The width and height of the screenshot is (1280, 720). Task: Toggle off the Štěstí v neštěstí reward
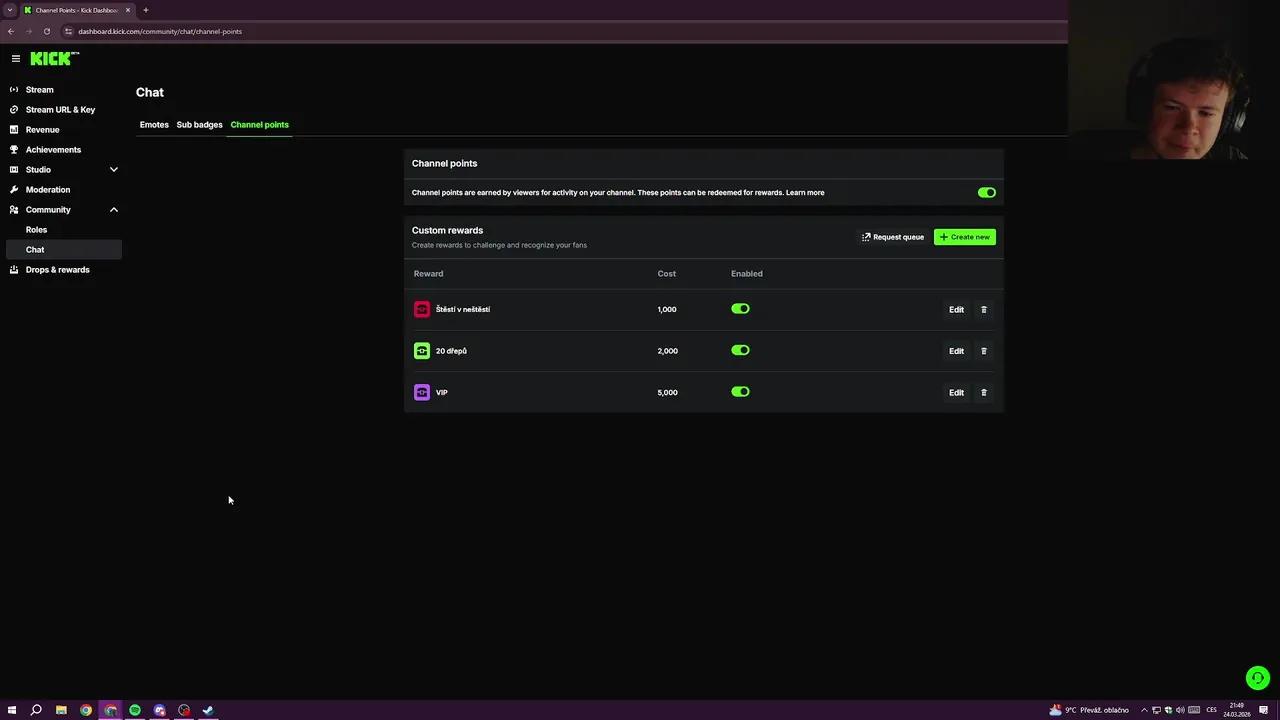pos(740,309)
